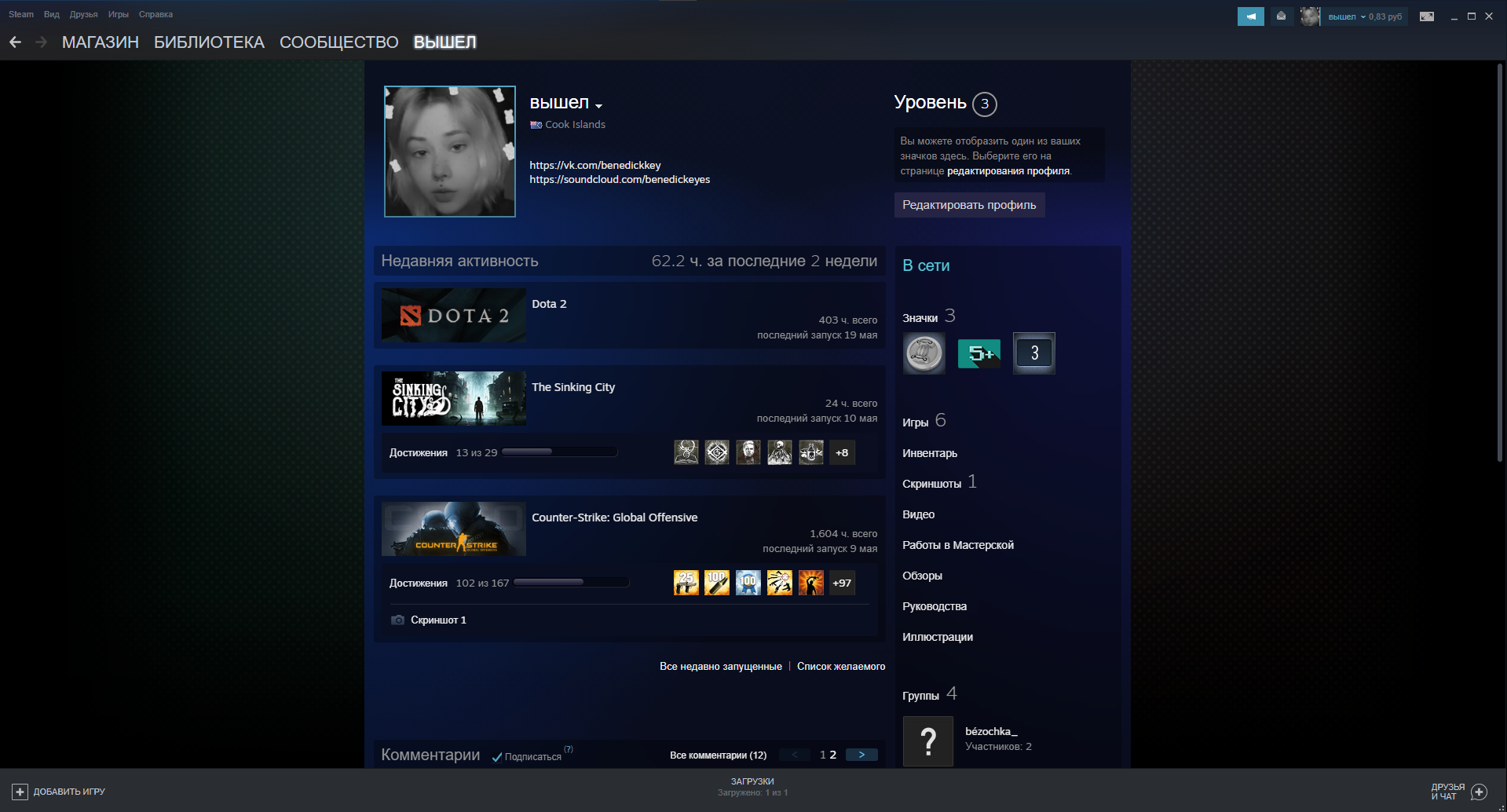Viewport: 1507px width, 812px height.
Task: Switch to the МАГАЗИН tab
Action: pyautogui.click(x=101, y=42)
